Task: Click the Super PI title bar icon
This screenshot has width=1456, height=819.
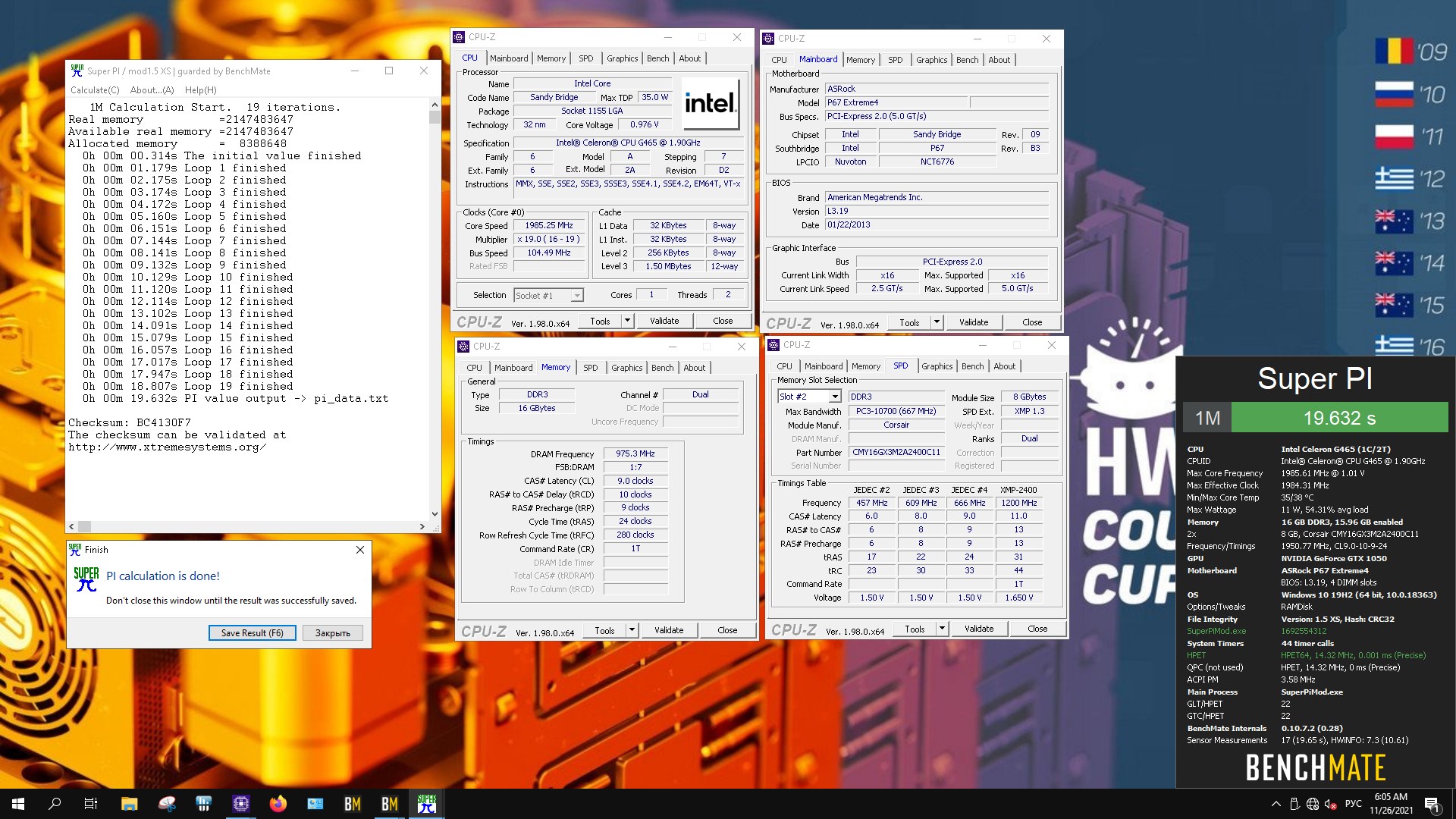Action: [x=77, y=71]
